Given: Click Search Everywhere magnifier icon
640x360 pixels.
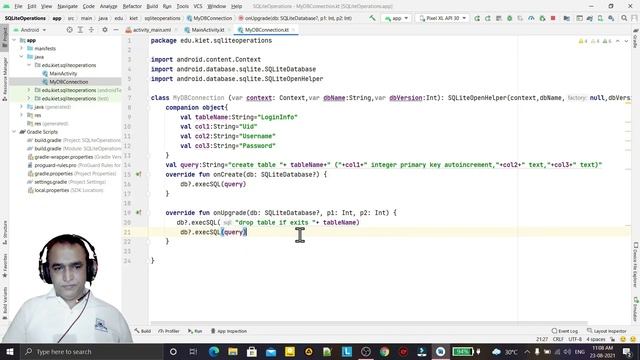Looking at the screenshot, I should 624,18.
